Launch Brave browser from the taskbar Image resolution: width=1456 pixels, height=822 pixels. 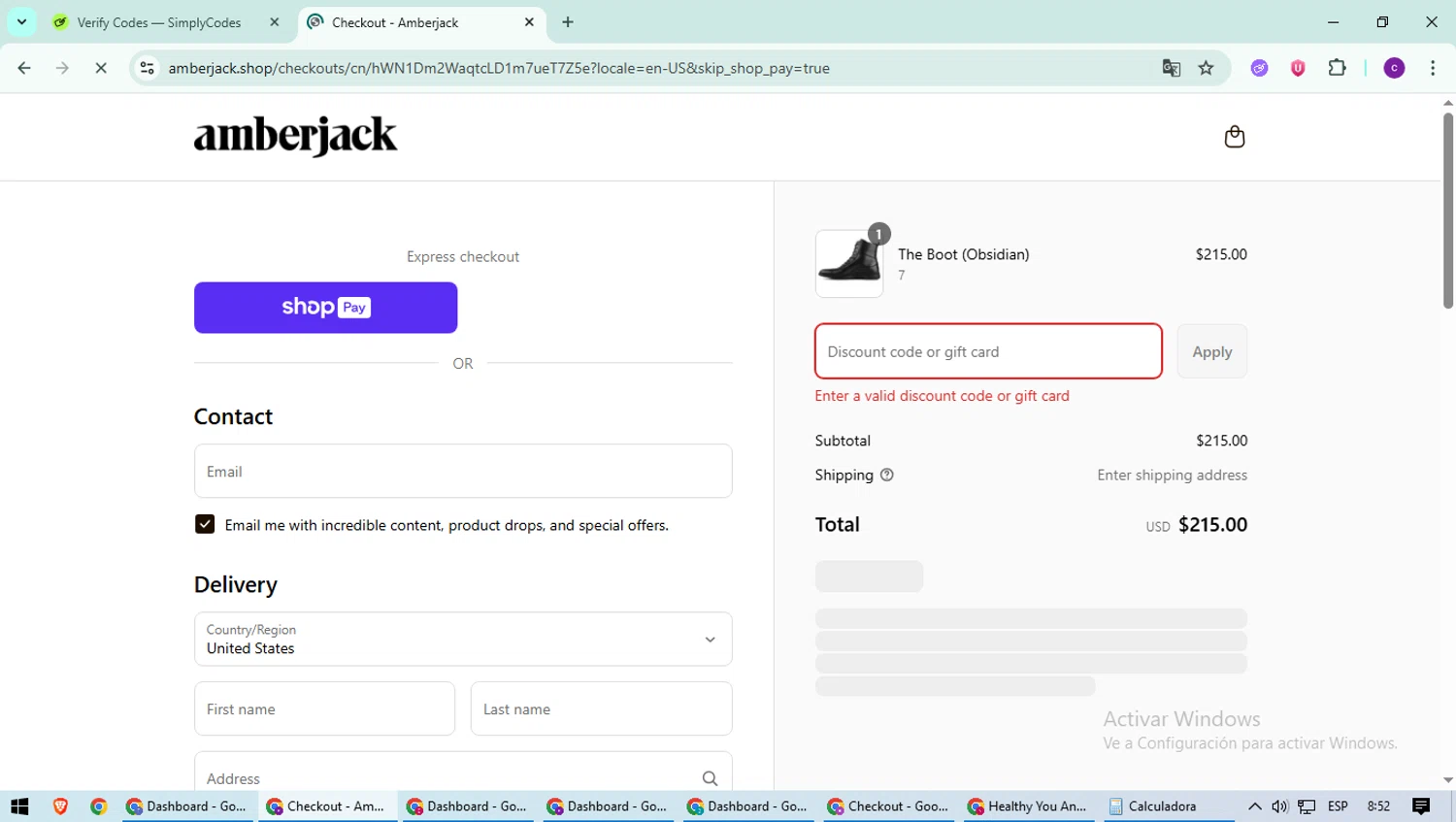(x=60, y=806)
